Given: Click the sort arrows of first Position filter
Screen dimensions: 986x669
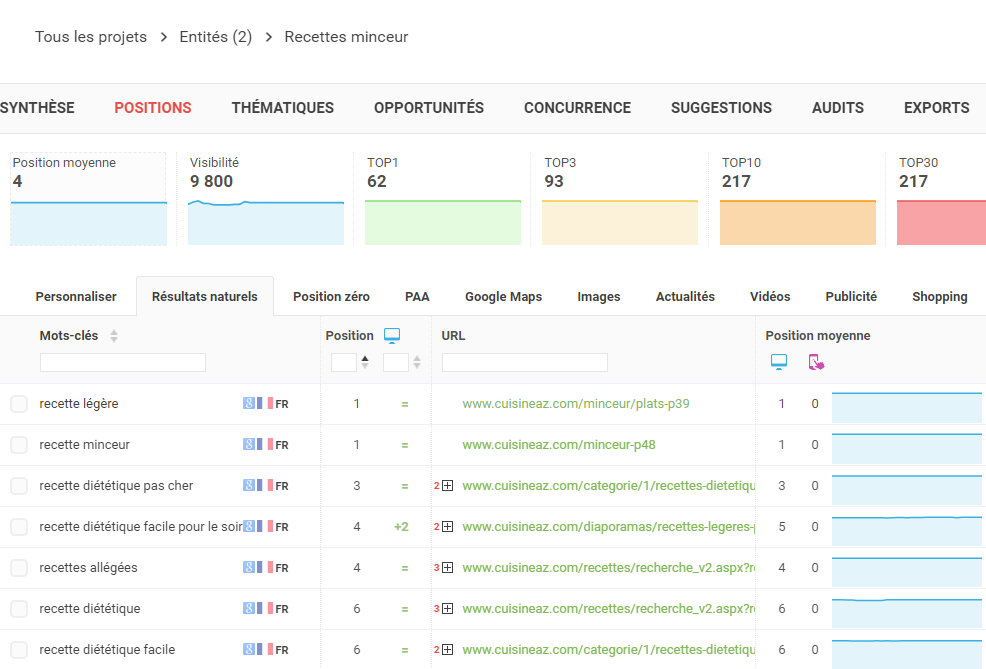Looking at the screenshot, I should [x=365, y=362].
